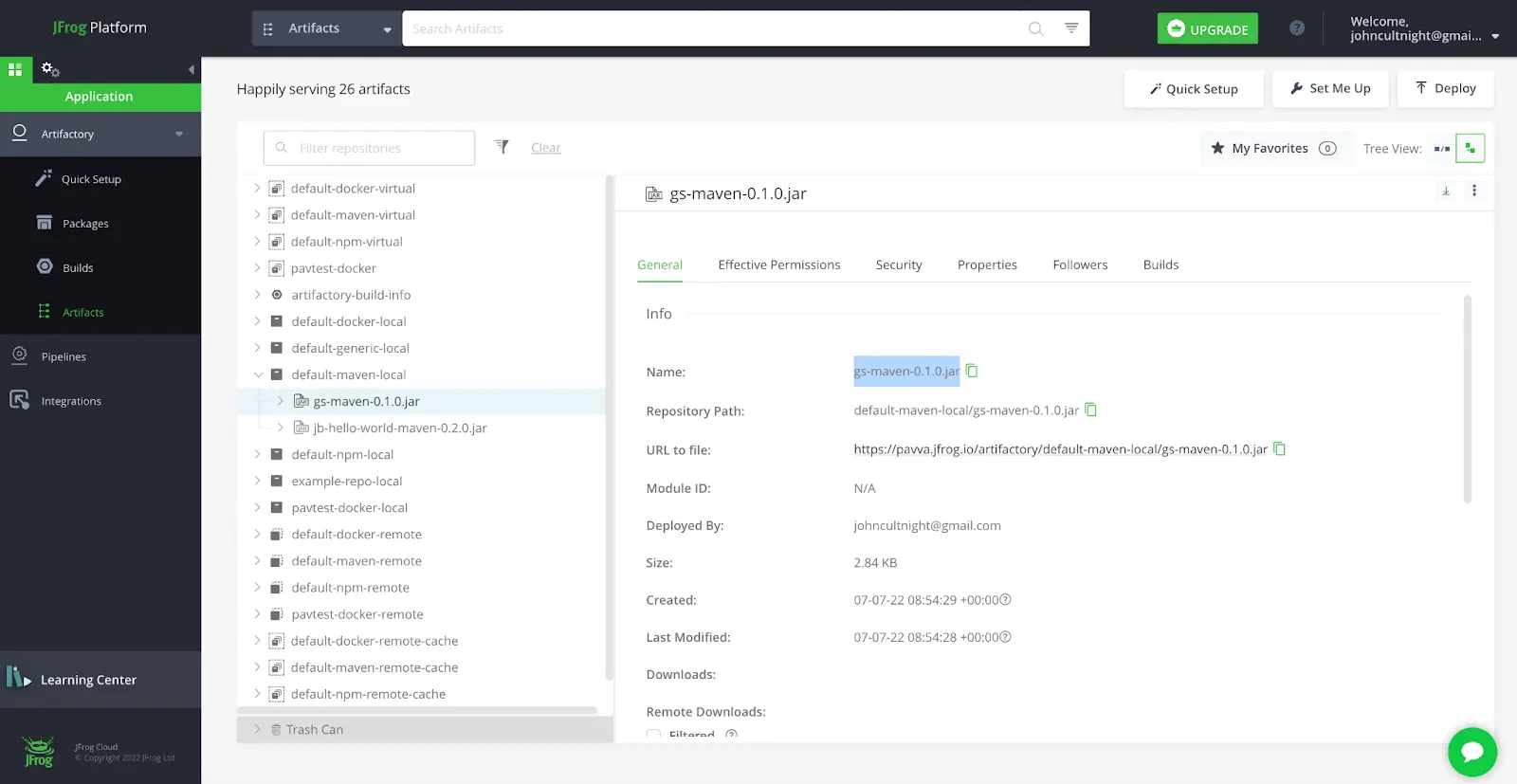Open the Effective Permissions tab

pyautogui.click(x=779, y=264)
